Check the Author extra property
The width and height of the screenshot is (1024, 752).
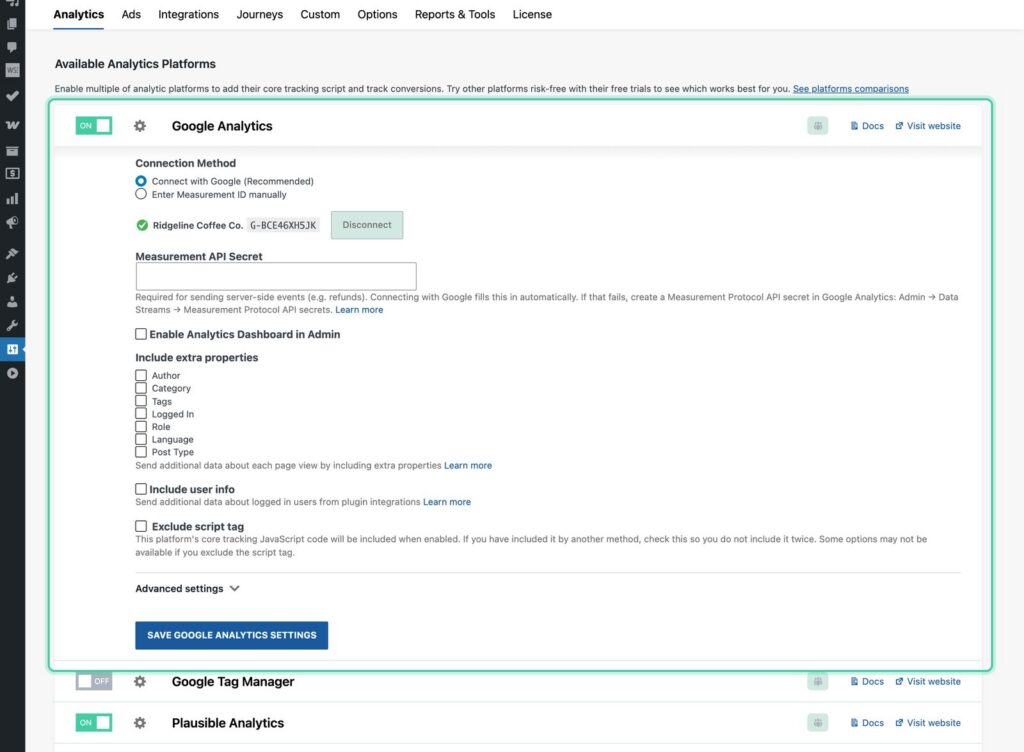pyautogui.click(x=141, y=375)
